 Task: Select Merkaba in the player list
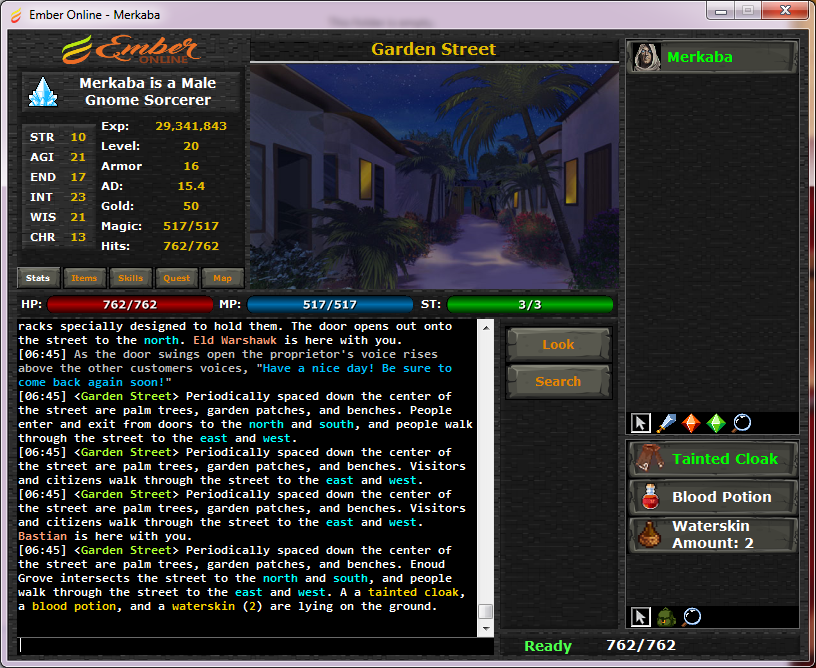click(712, 57)
